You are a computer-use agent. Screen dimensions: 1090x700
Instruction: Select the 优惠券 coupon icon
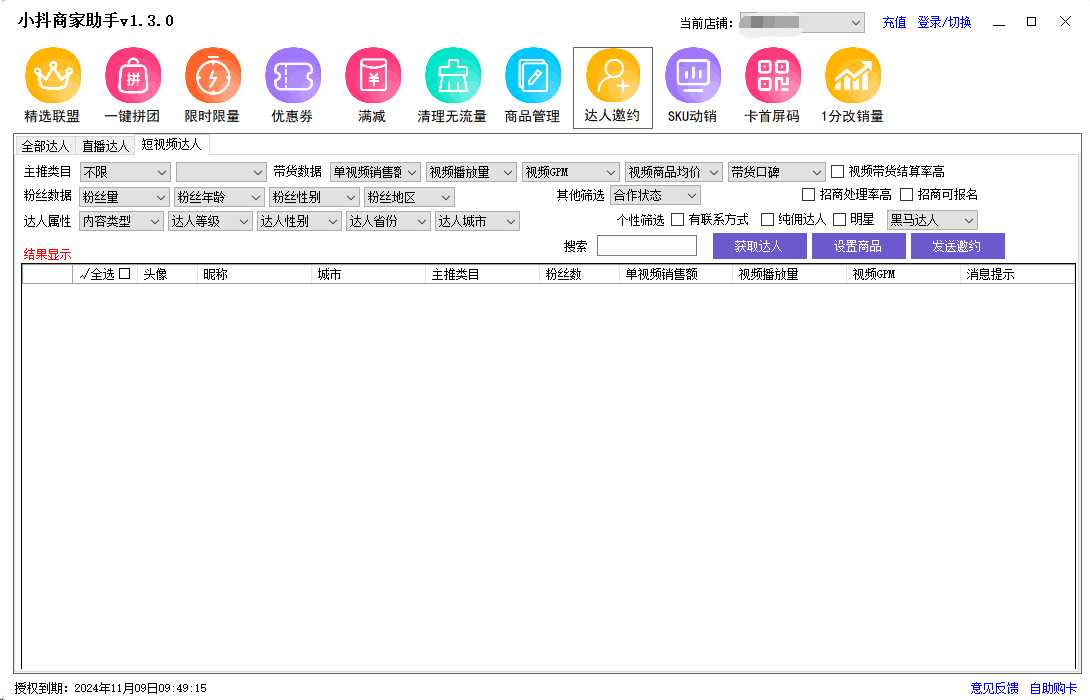pyautogui.click(x=292, y=76)
